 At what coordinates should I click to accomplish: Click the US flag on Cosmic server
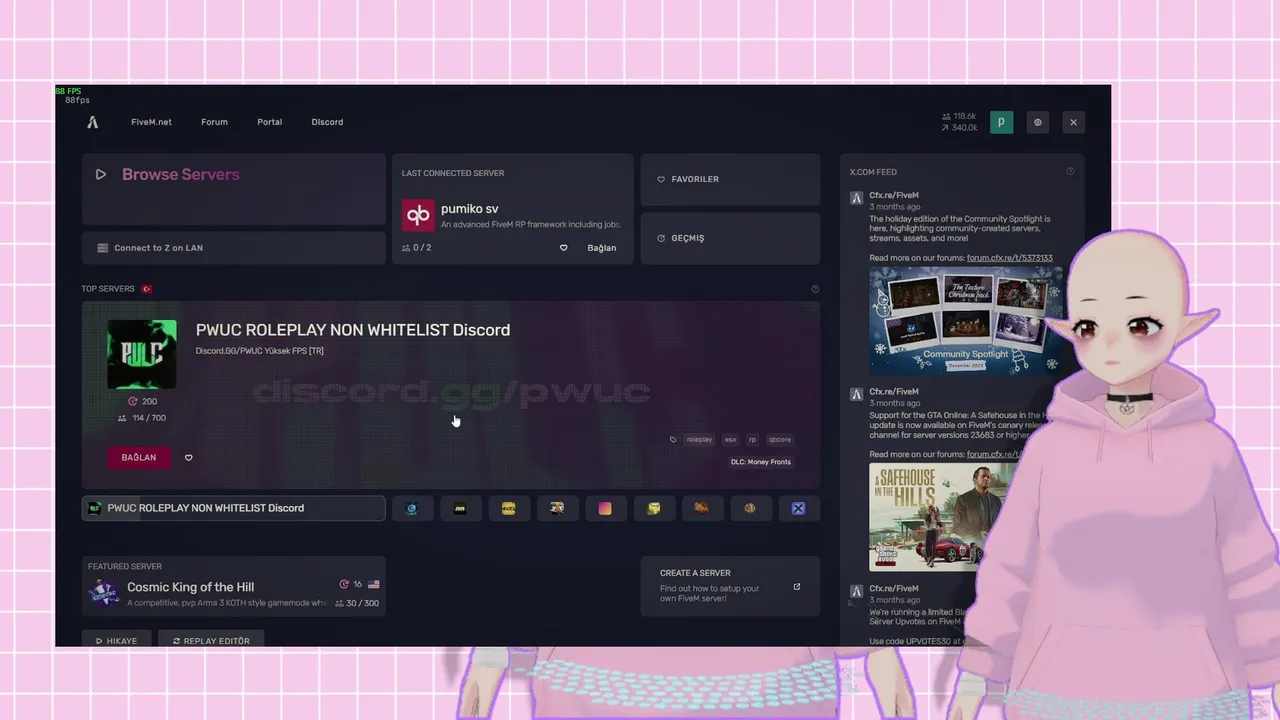[373, 584]
